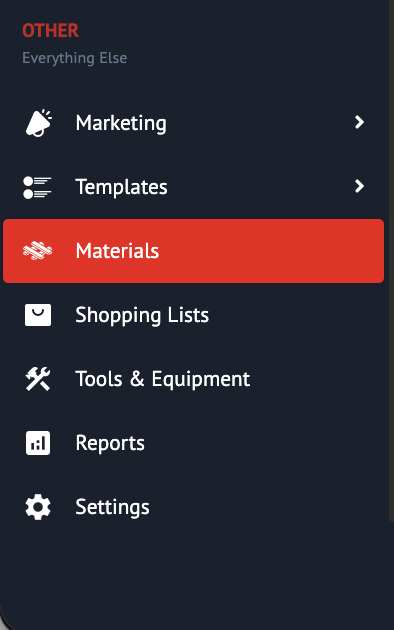Expand the Templates submenu chevron
Viewport: 394px width, 630px height.
359,186
